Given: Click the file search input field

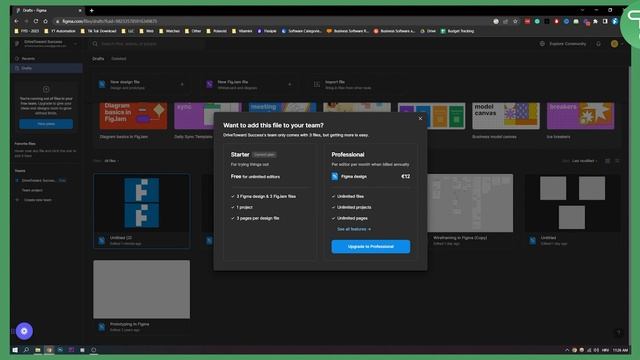Looking at the screenshot, I should [x=147, y=44].
